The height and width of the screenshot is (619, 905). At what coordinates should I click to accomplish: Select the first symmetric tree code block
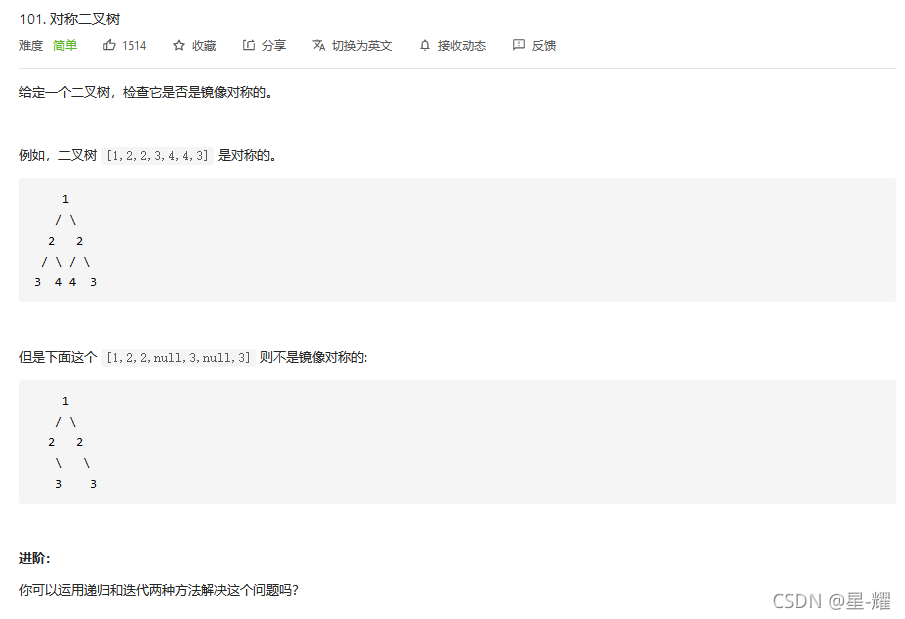tap(452, 239)
